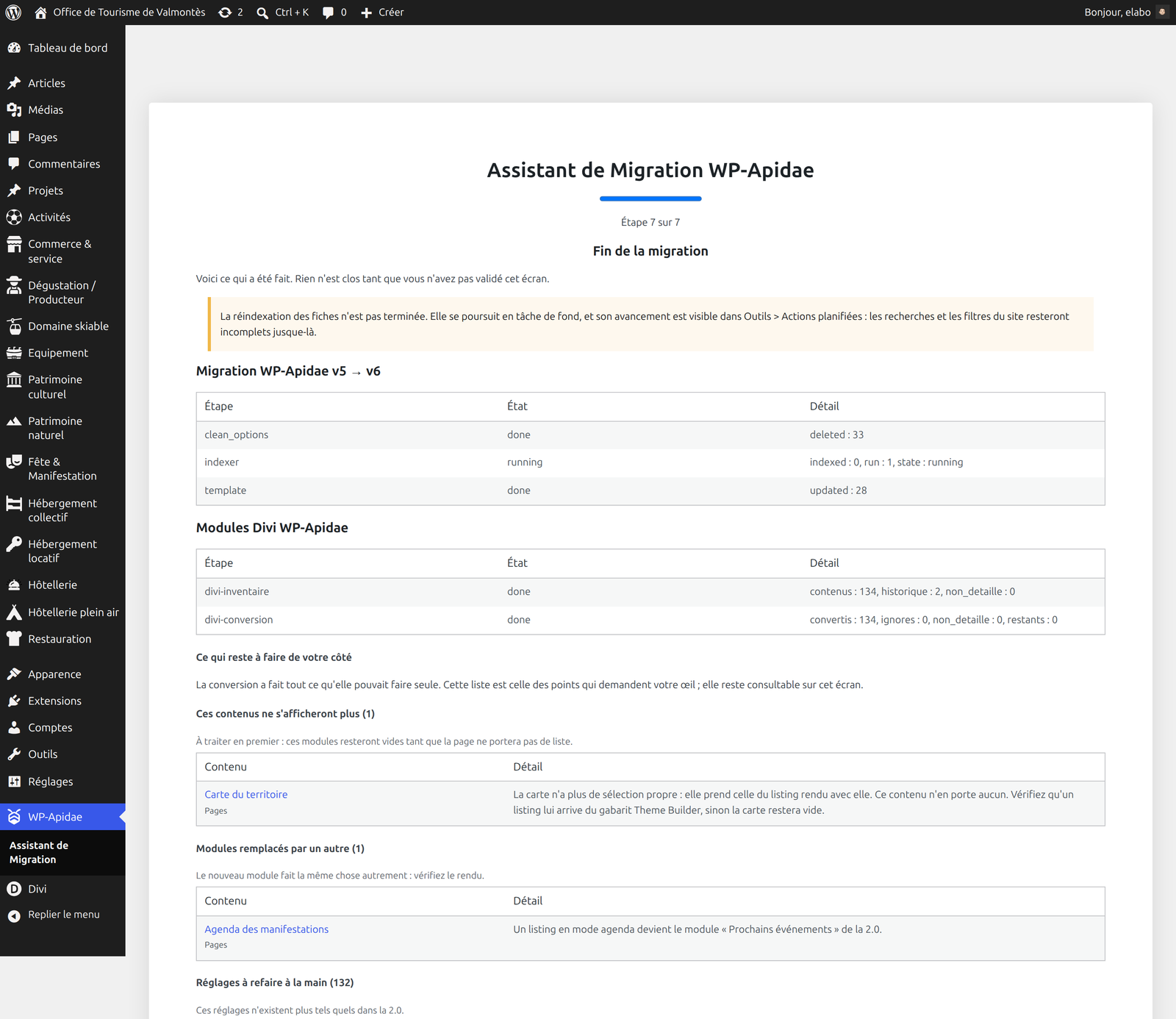Open the comments bubble icon in the admin bar
Image resolution: width=1176 pixels, height=1019 pixels.
328,12
